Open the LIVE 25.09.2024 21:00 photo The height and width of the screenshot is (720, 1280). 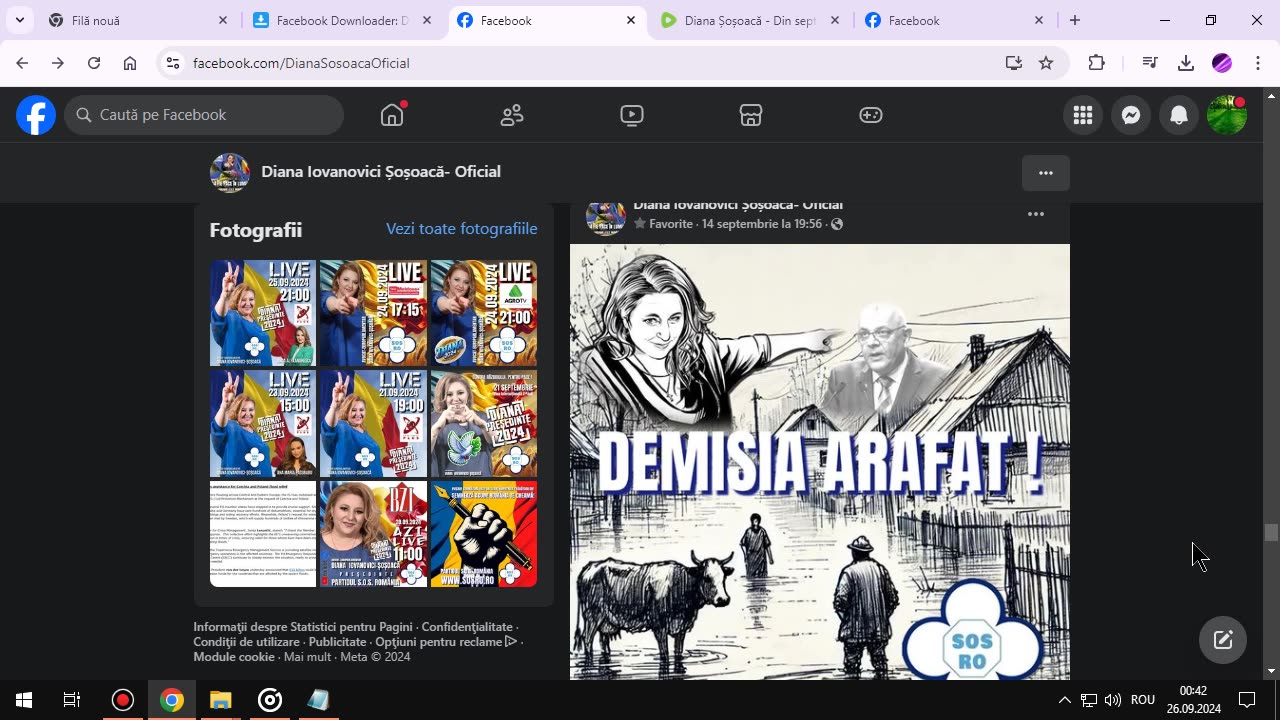pos(263,313)
